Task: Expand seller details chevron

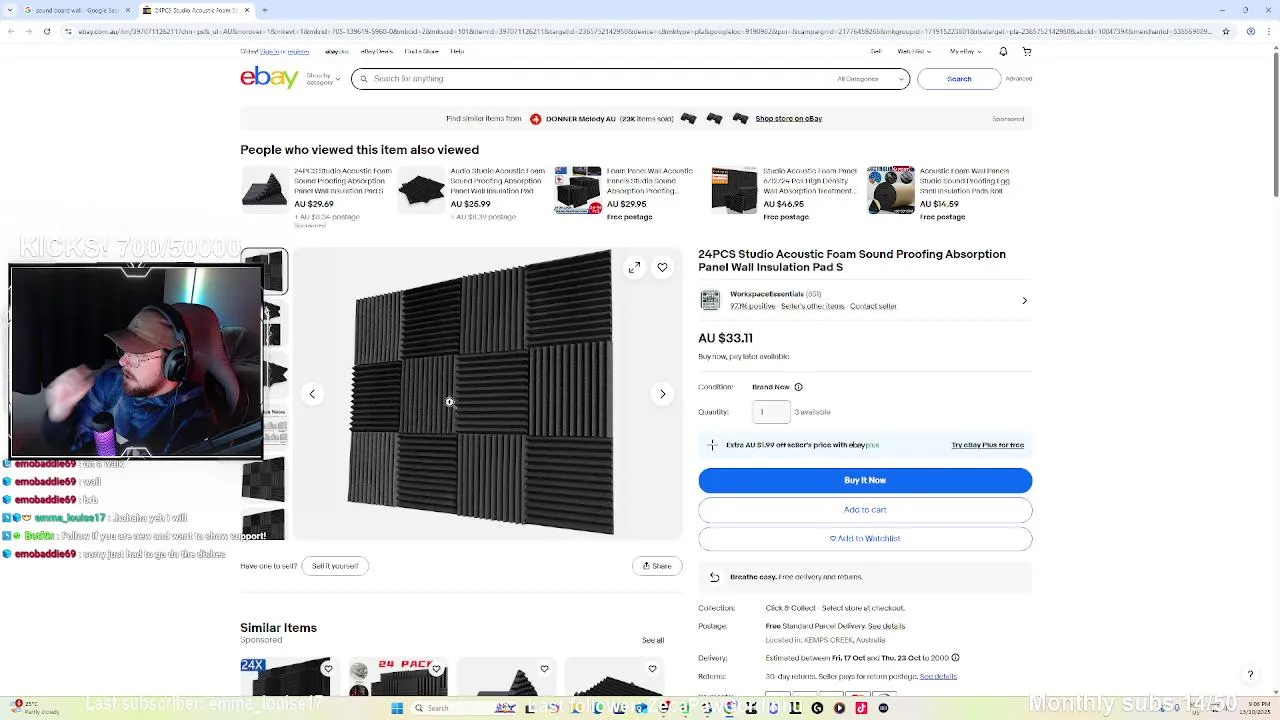Action: click(1024, 301)
